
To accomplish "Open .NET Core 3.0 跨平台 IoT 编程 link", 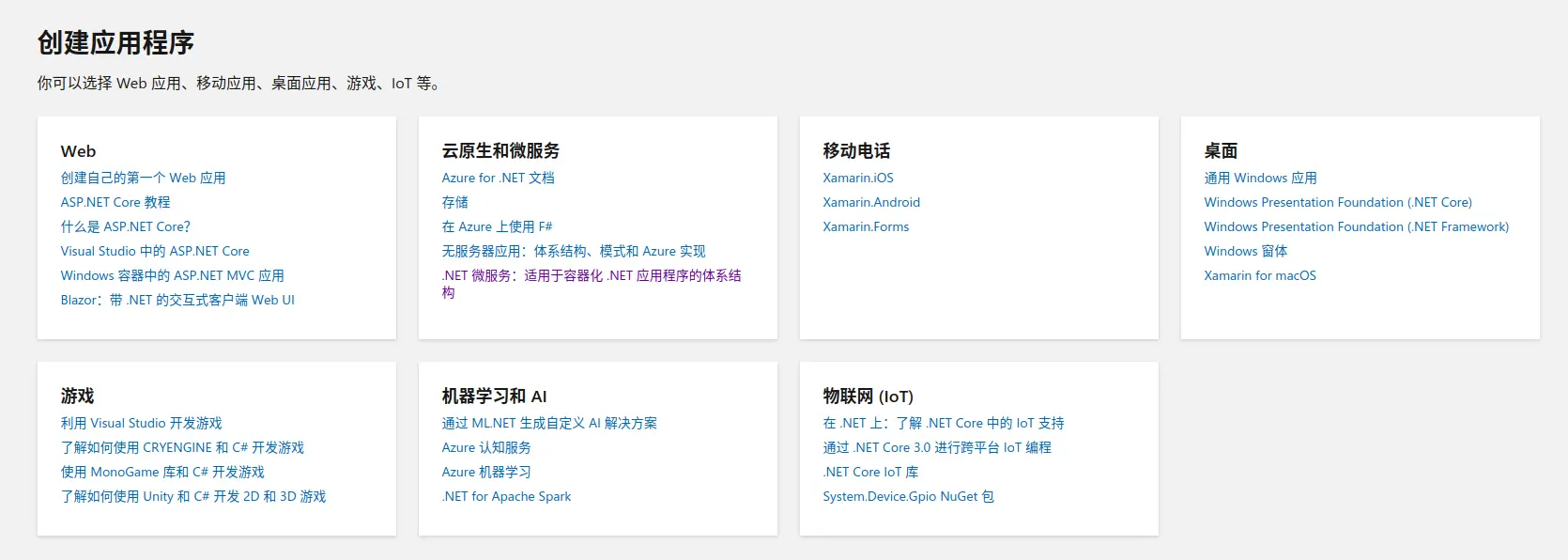I will [x=937, y=447].
